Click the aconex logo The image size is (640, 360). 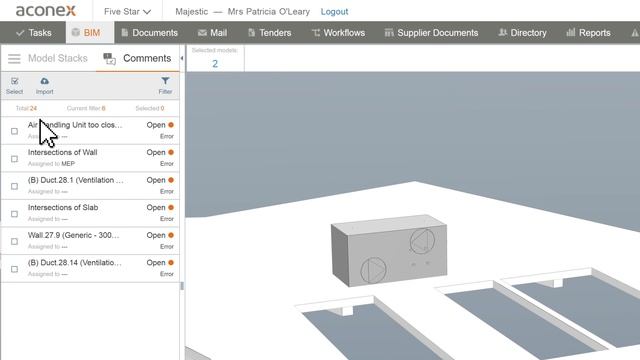click(46, 11)
